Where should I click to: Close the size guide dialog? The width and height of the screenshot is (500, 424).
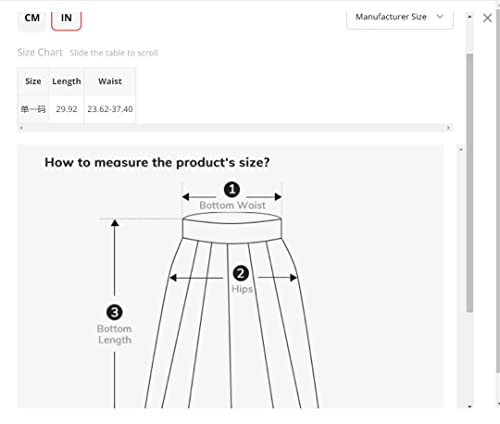point(487,18)
